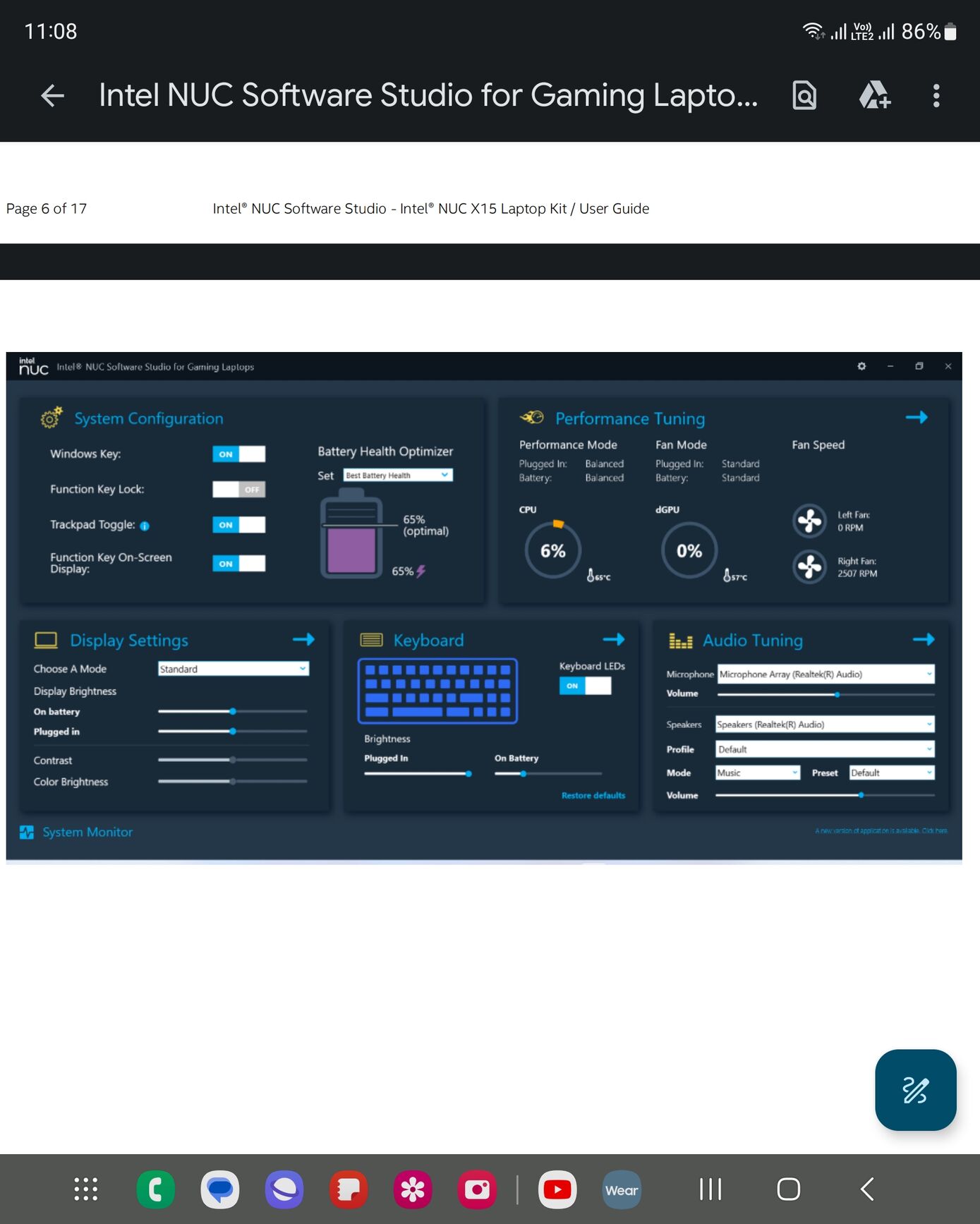Tap the Home navigation button
Image resolution: width=980 pixels, height=1224 pixels.
click(788, 1189)
